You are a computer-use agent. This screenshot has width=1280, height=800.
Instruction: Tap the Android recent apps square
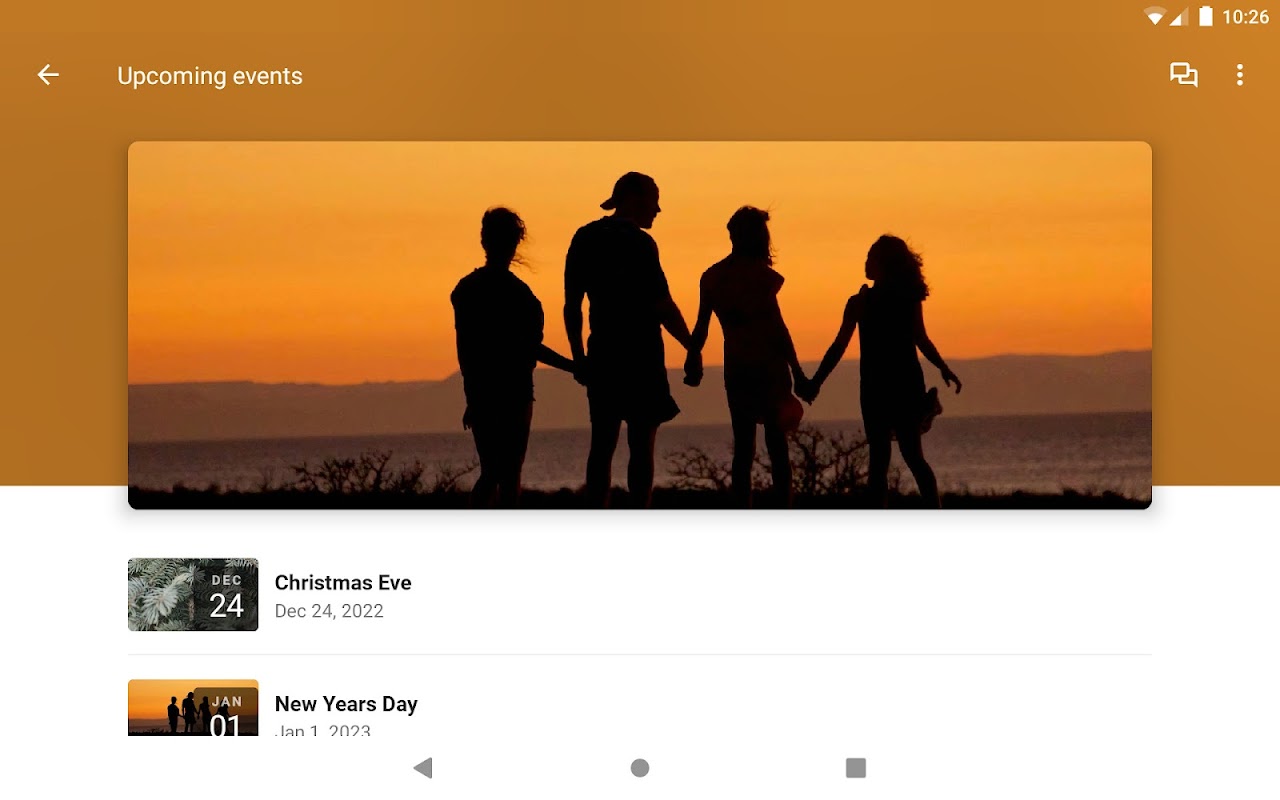(856, 768)
